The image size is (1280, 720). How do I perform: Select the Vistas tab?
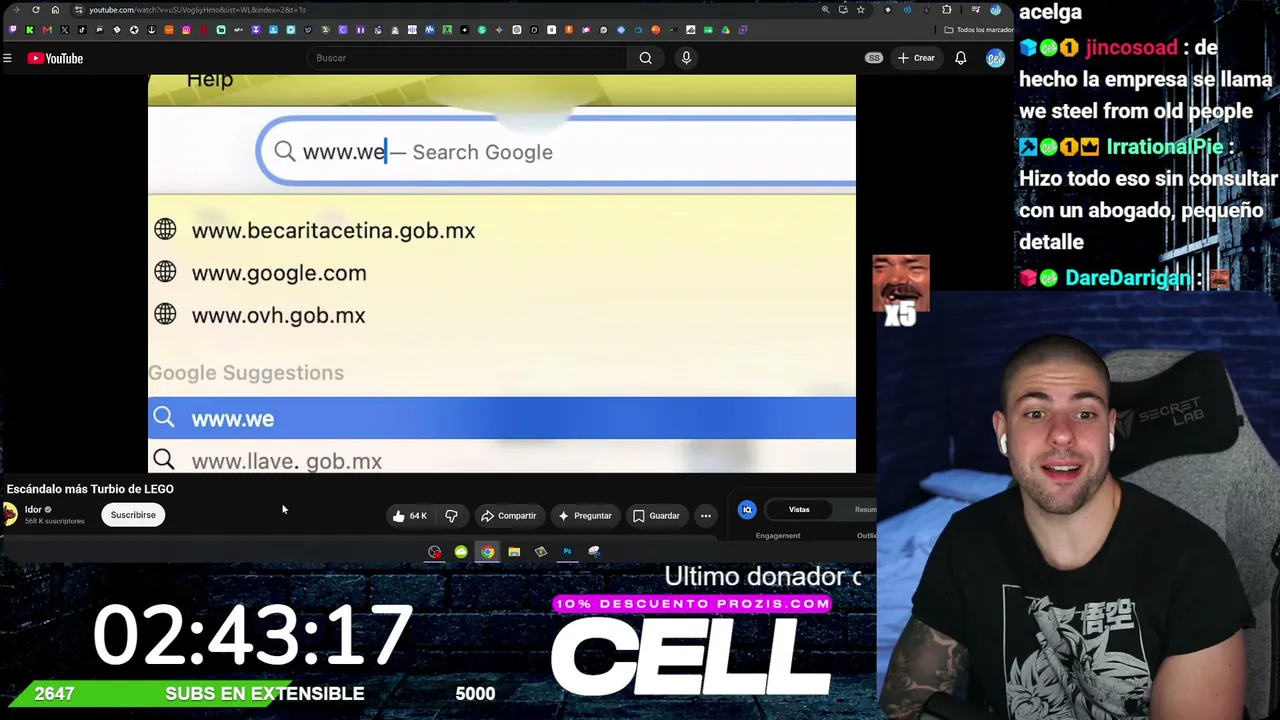[799, 510]
